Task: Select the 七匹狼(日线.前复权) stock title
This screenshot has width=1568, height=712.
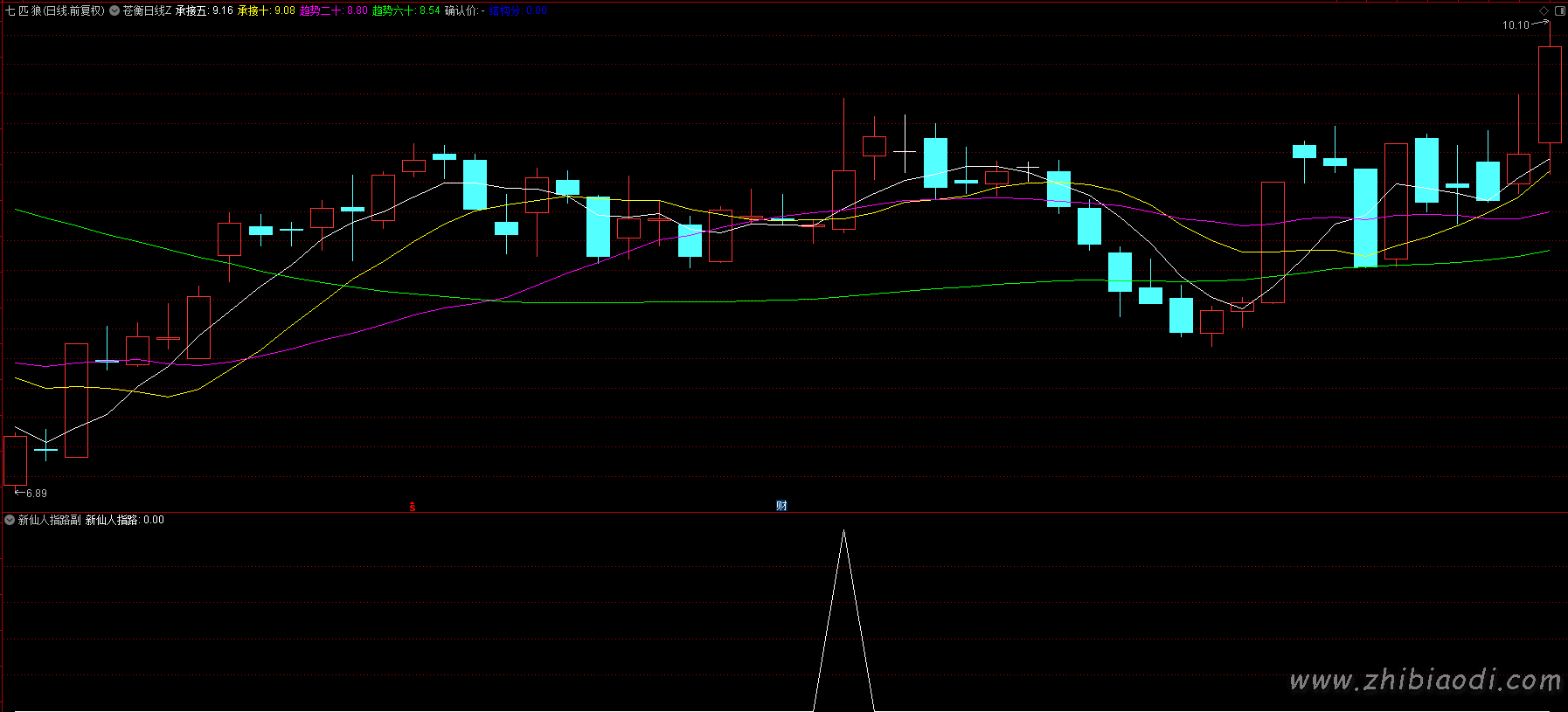Action: [55, 10]
